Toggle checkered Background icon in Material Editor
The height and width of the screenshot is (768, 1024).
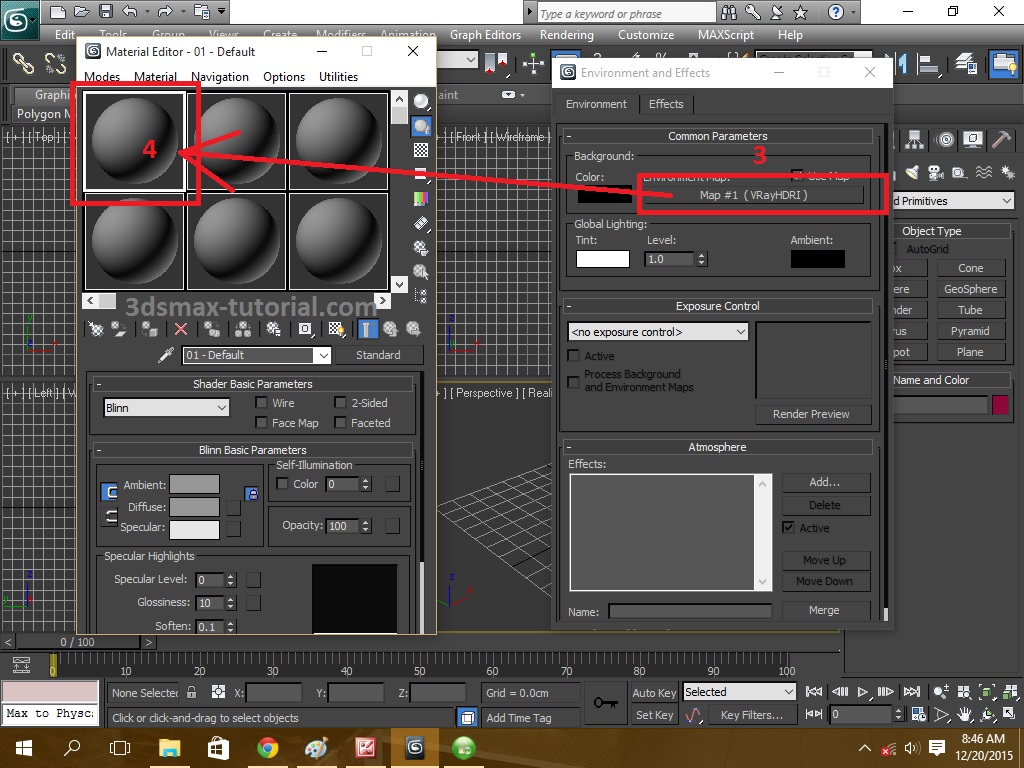(x=421, y=150)
